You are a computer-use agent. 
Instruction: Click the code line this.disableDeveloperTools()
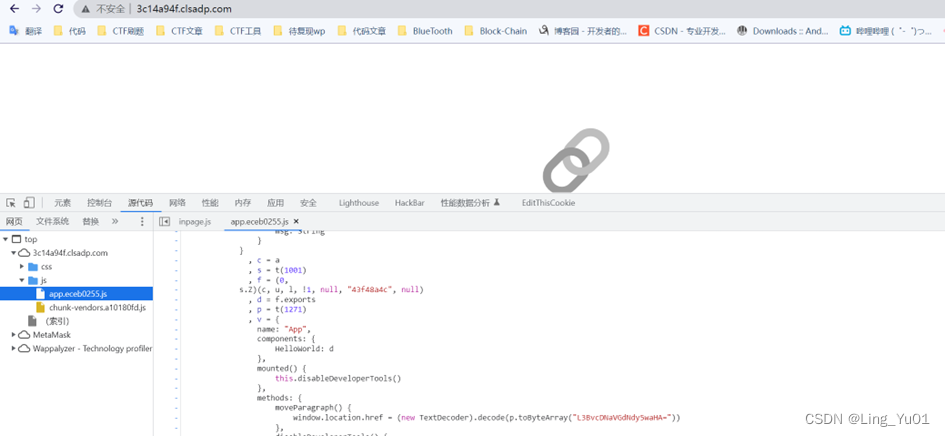(338, 378)
